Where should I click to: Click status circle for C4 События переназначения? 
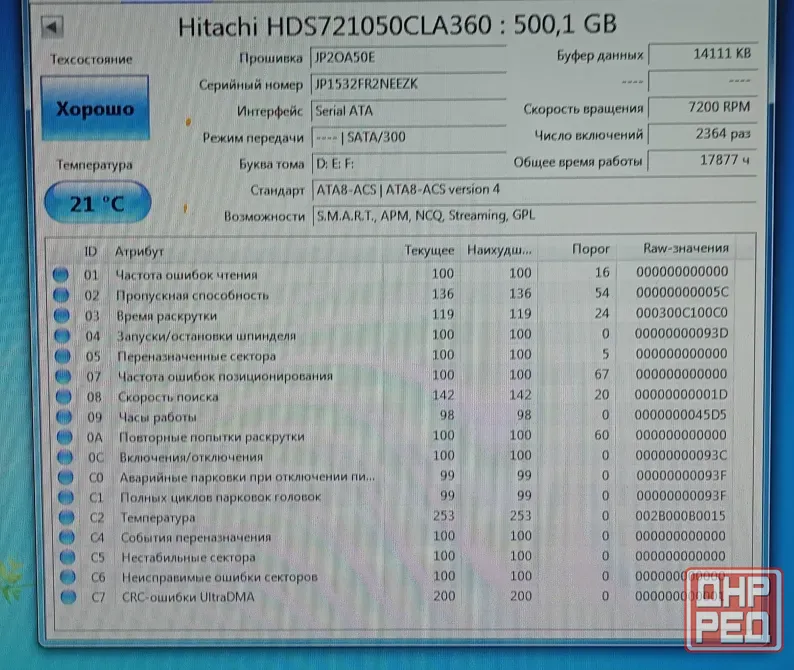click(67, 537)
